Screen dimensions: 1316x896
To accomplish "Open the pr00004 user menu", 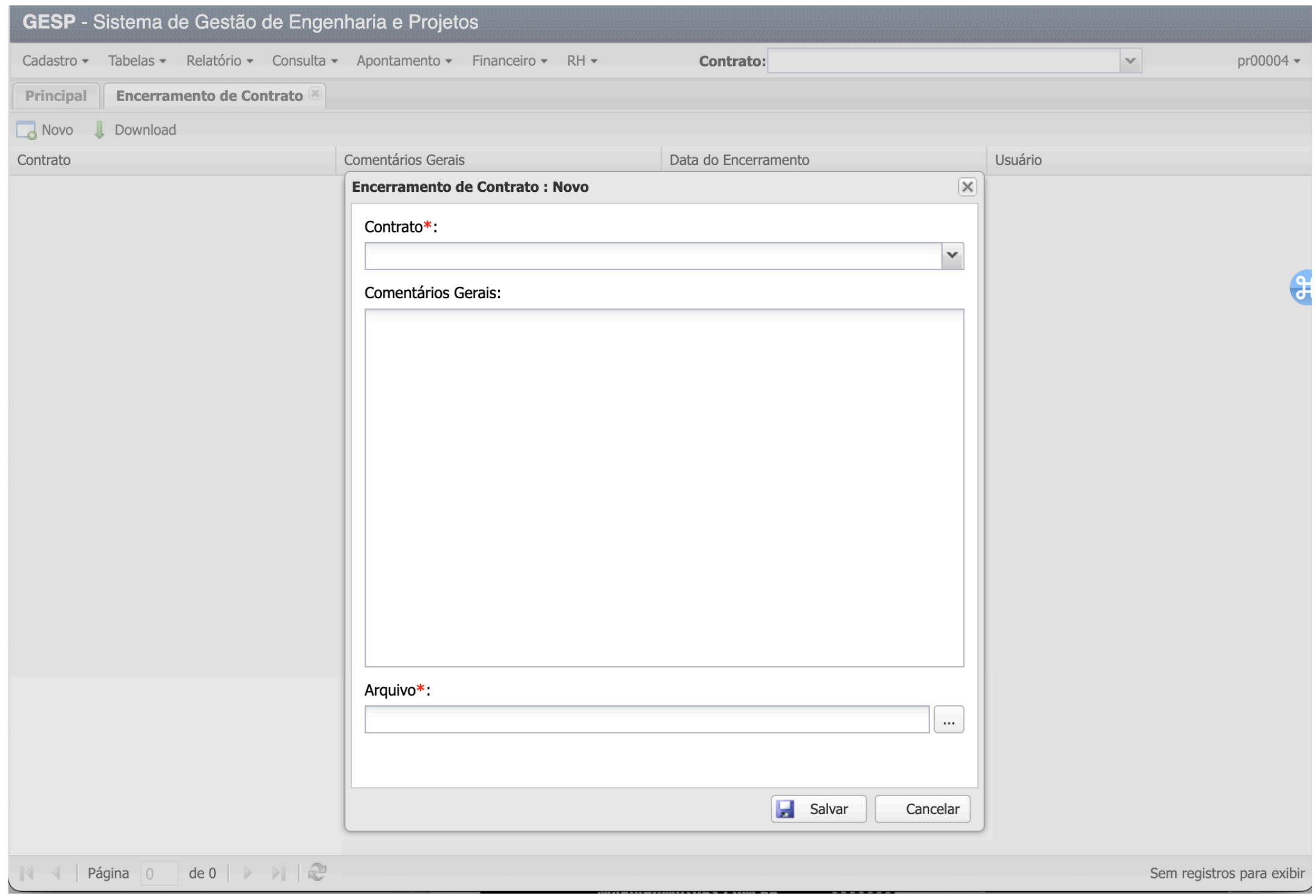I will pos(1268,61).
